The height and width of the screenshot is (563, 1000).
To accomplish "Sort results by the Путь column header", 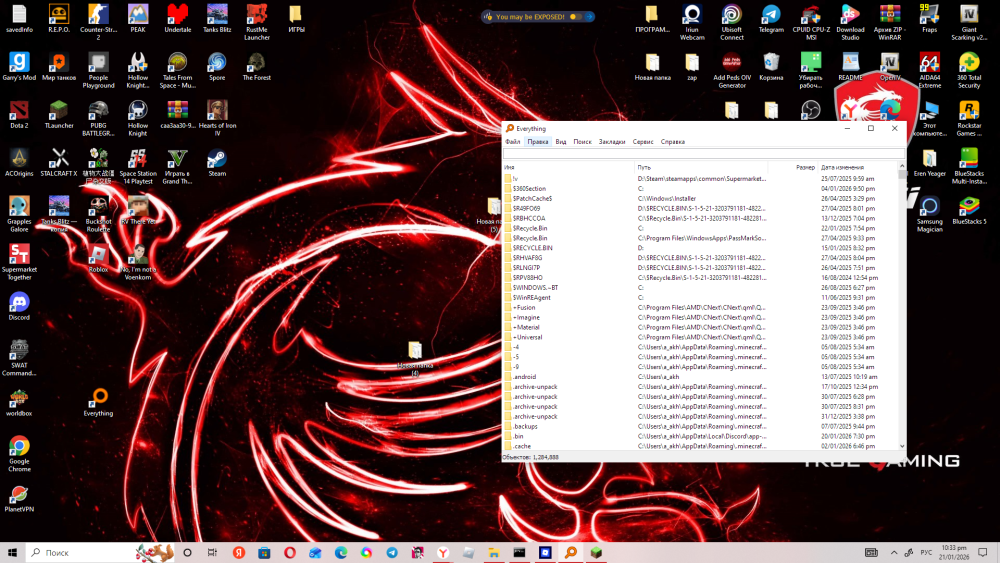I will coord(701,167).
